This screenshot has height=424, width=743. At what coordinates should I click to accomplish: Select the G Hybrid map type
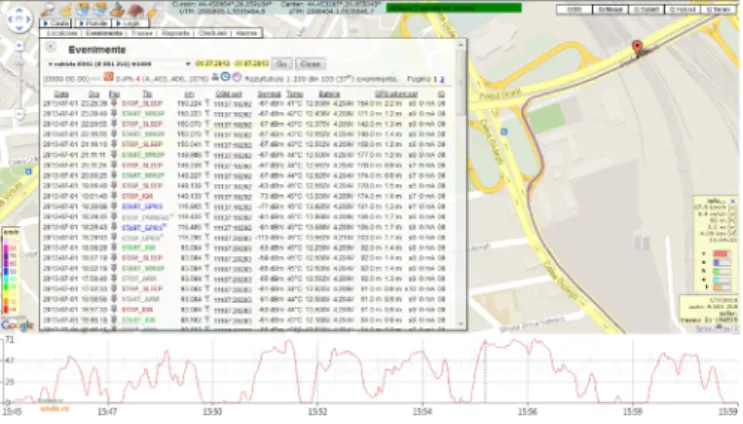[682, 9]
